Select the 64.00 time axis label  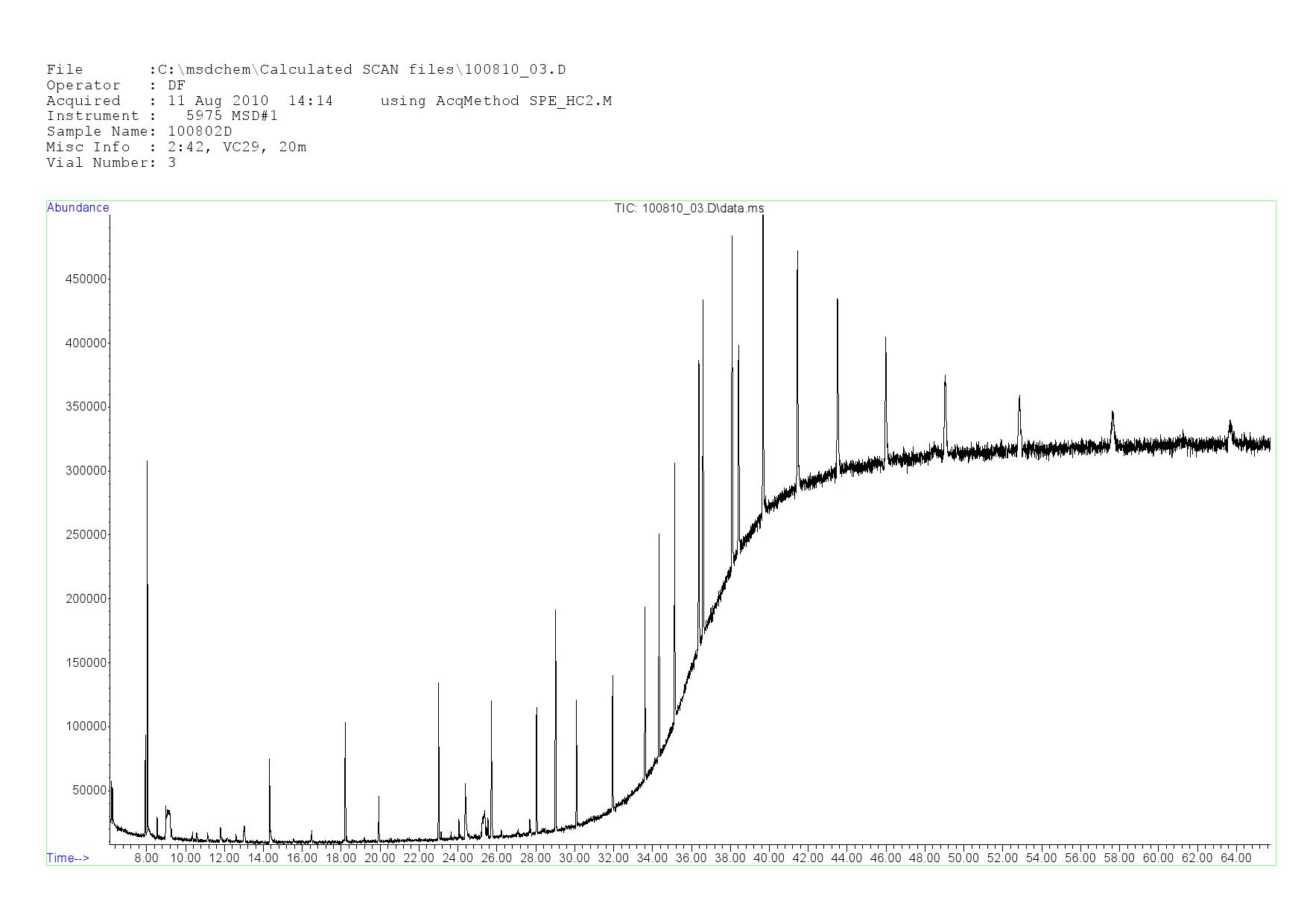(x=1235, y=858)
